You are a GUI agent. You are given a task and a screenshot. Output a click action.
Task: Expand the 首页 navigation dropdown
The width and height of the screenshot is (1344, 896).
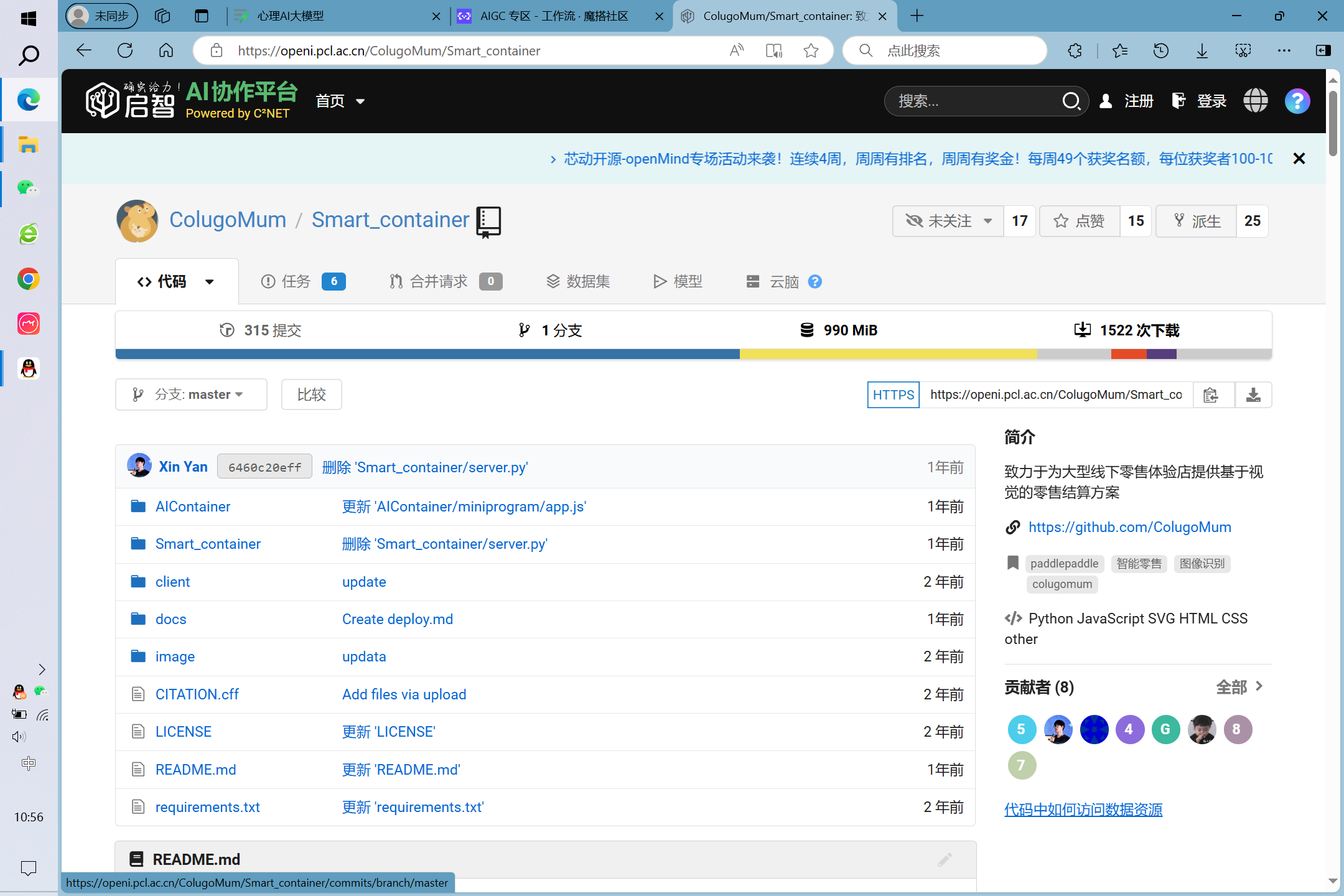click(x=340, y=101)
